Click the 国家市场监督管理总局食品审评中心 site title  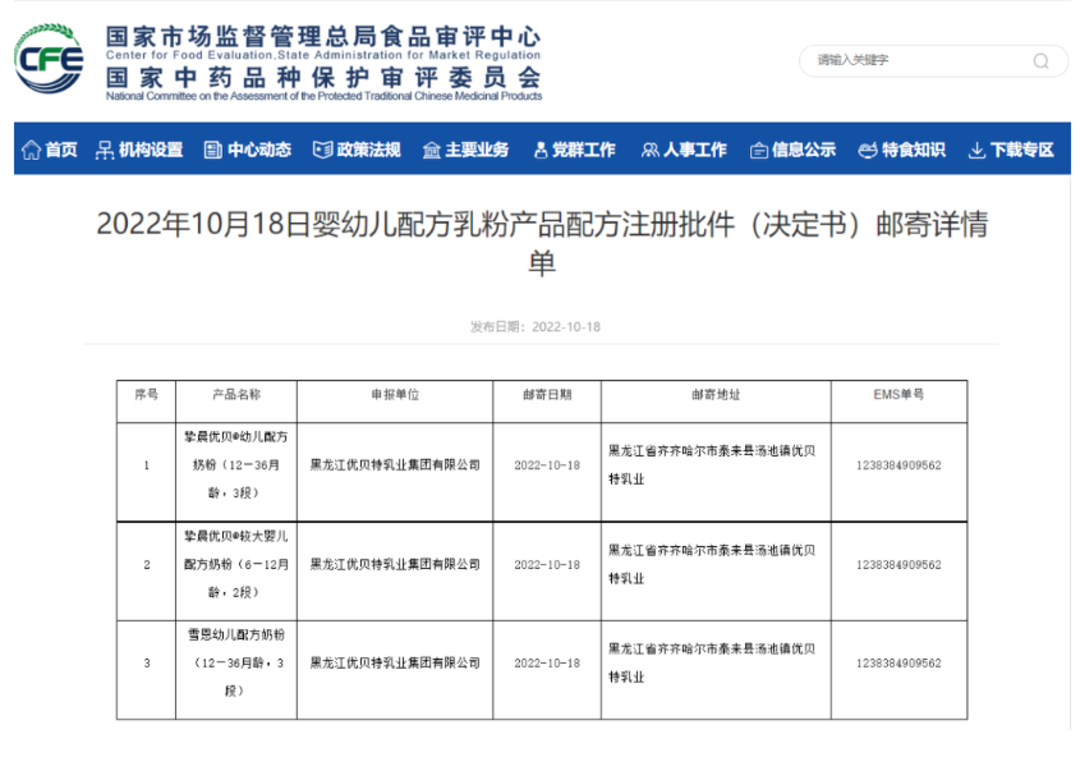[x=323, y=36]
